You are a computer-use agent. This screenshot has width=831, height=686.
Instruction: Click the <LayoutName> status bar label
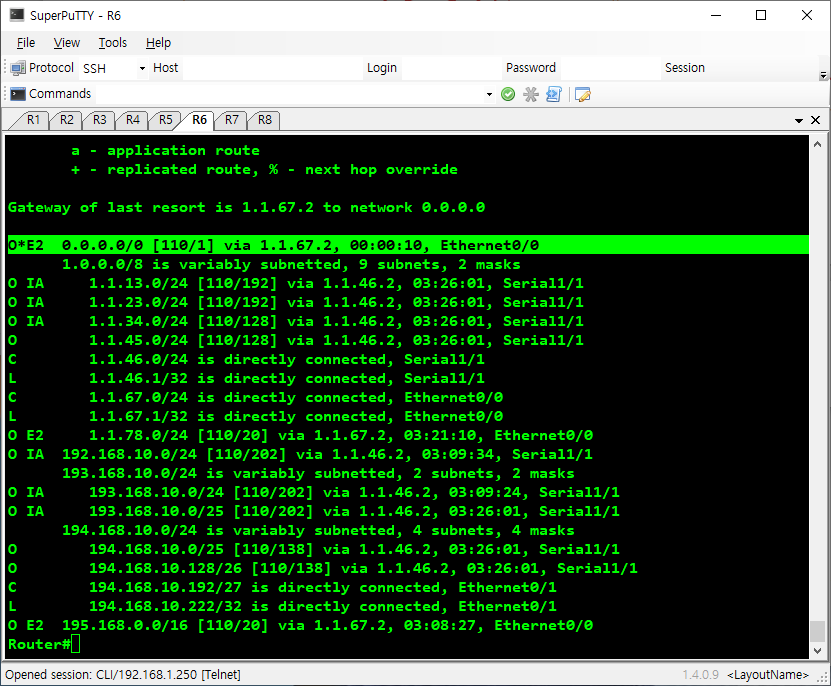(768, 674)
